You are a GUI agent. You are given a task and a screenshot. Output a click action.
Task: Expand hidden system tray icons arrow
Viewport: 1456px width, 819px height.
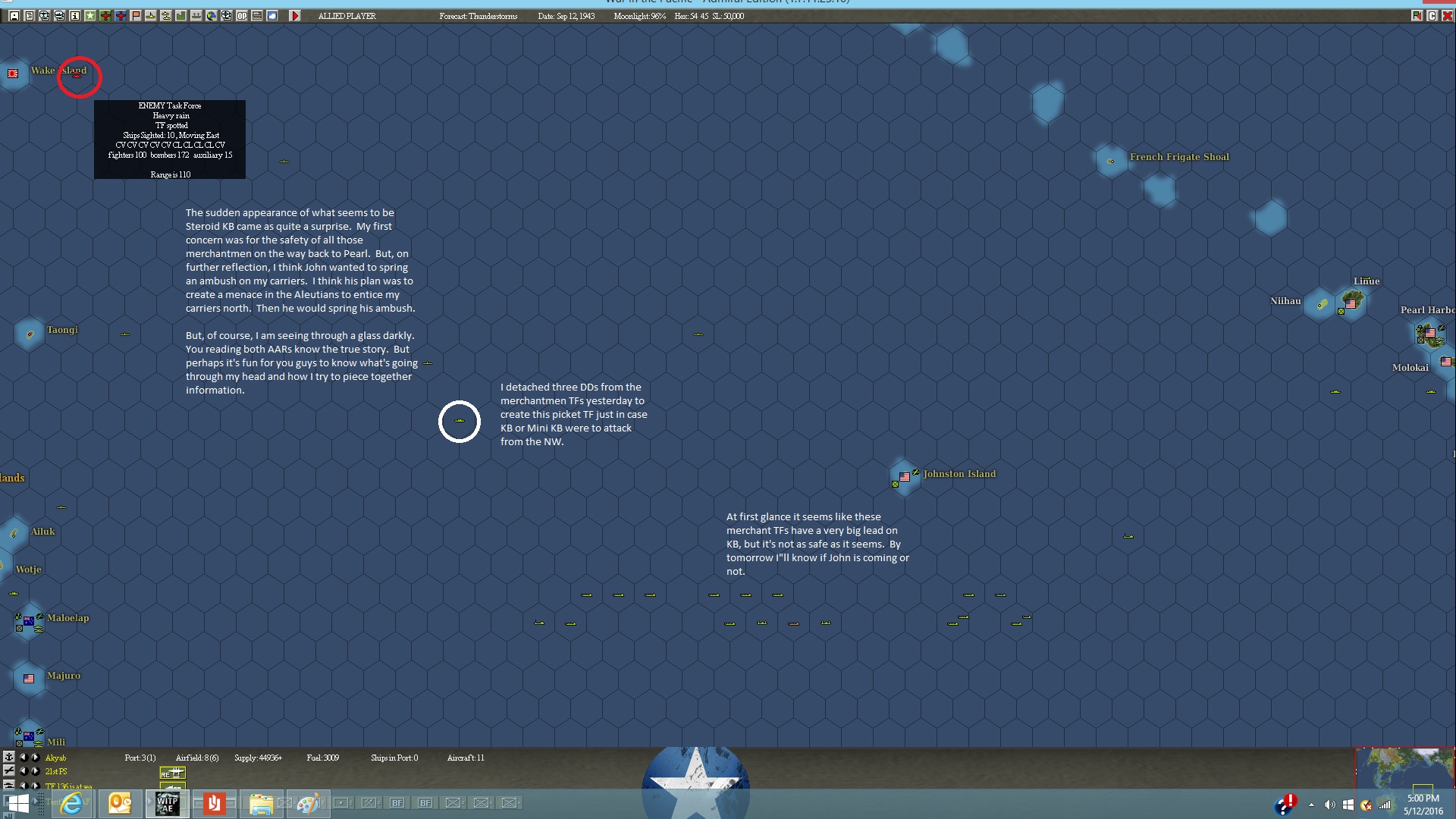(x=1311, y=804)
